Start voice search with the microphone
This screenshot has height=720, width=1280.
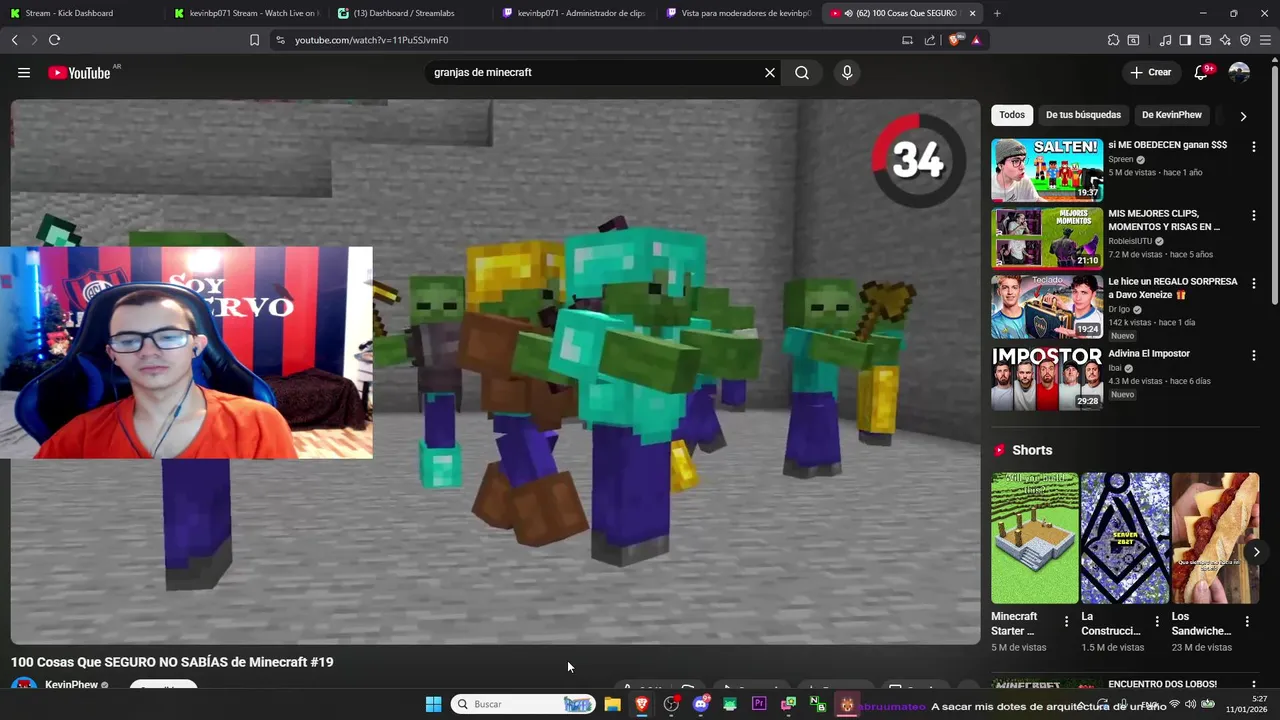847,73
